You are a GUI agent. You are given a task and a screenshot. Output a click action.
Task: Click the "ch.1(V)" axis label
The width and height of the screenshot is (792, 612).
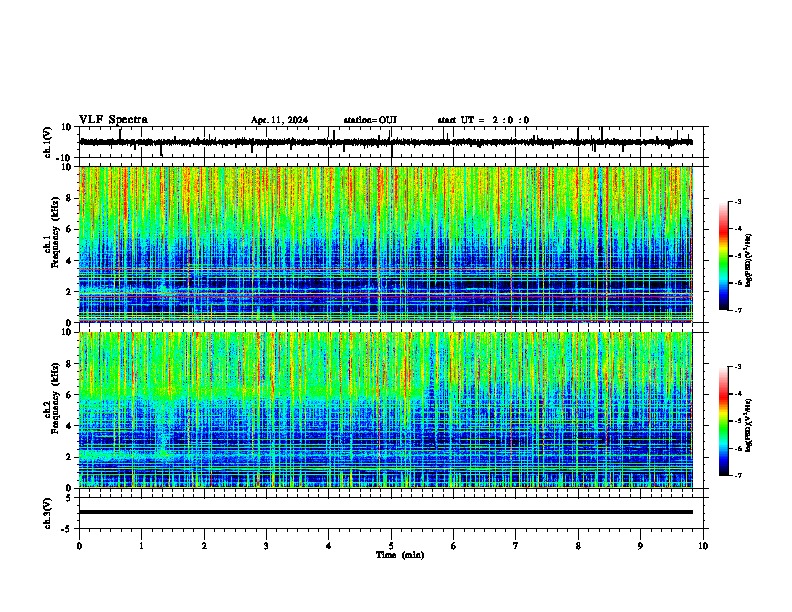[48, 142]
